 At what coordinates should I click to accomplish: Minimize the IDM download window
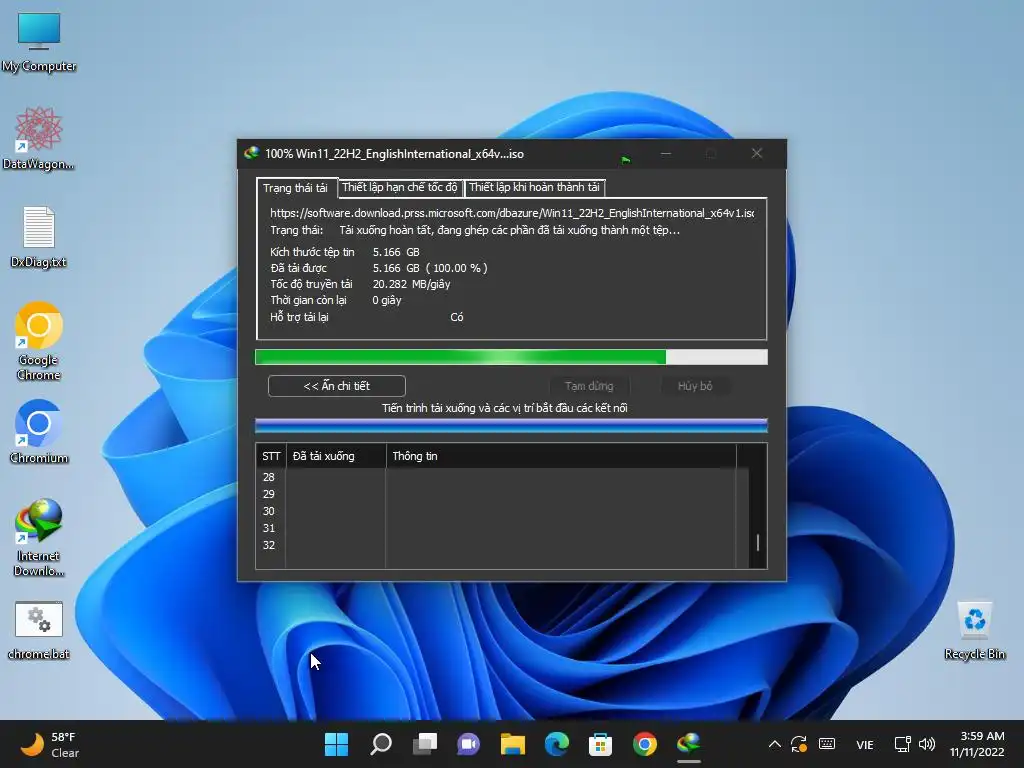coord(665,153)
